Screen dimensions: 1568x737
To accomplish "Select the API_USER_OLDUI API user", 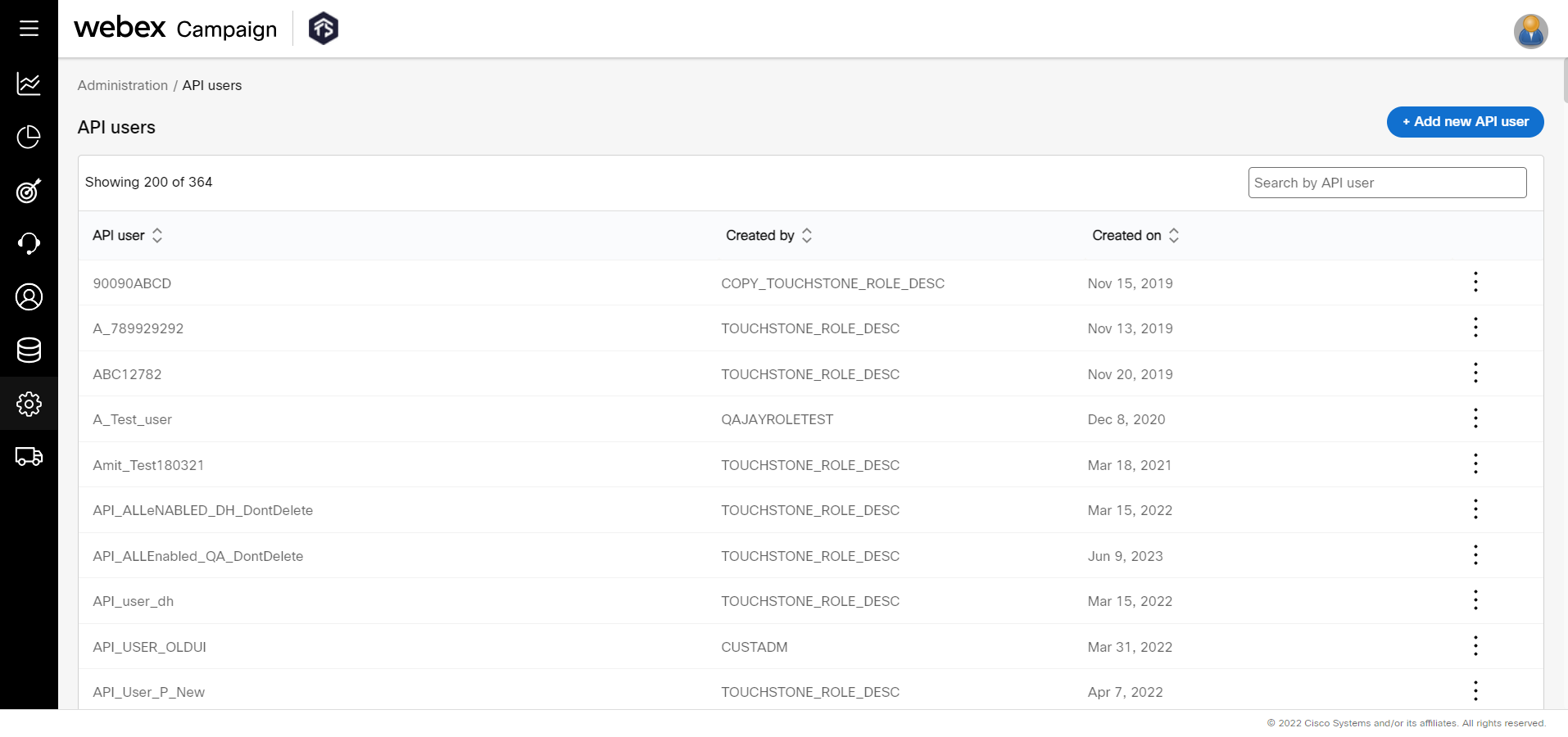I will tap(149, 647).
